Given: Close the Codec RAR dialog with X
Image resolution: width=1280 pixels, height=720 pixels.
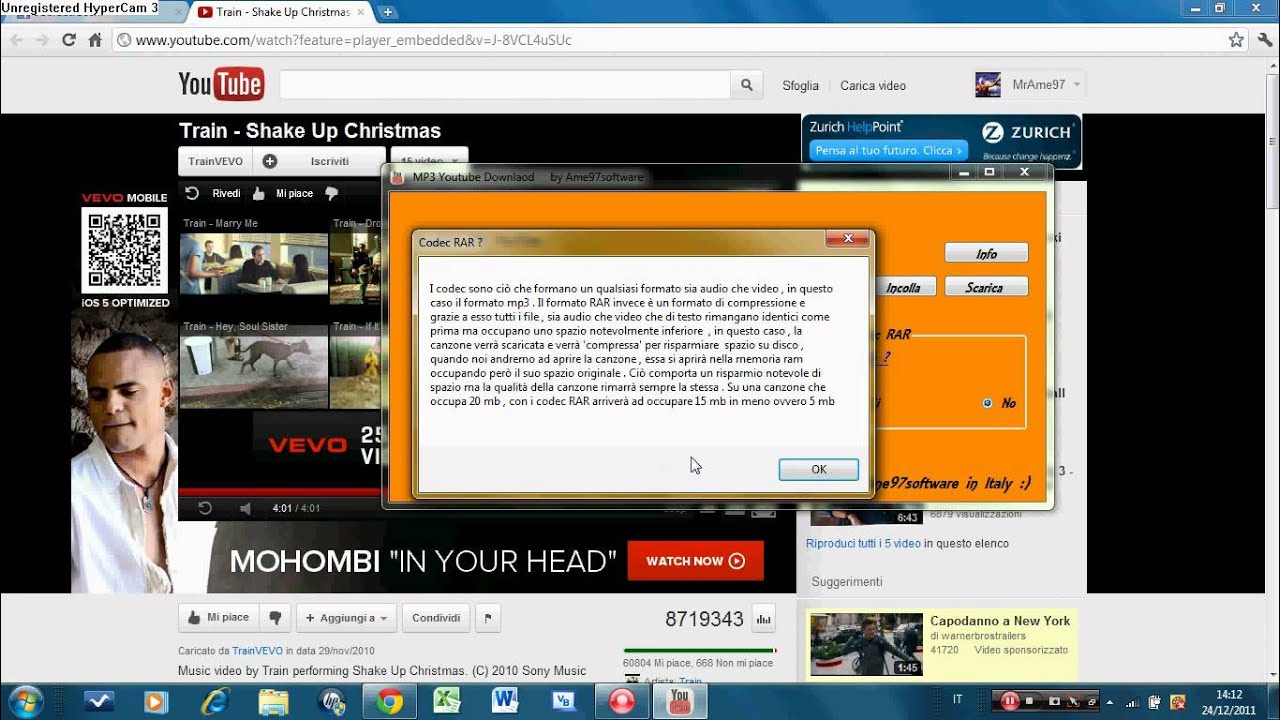Looking at the screenshot, I should (848, 238).
